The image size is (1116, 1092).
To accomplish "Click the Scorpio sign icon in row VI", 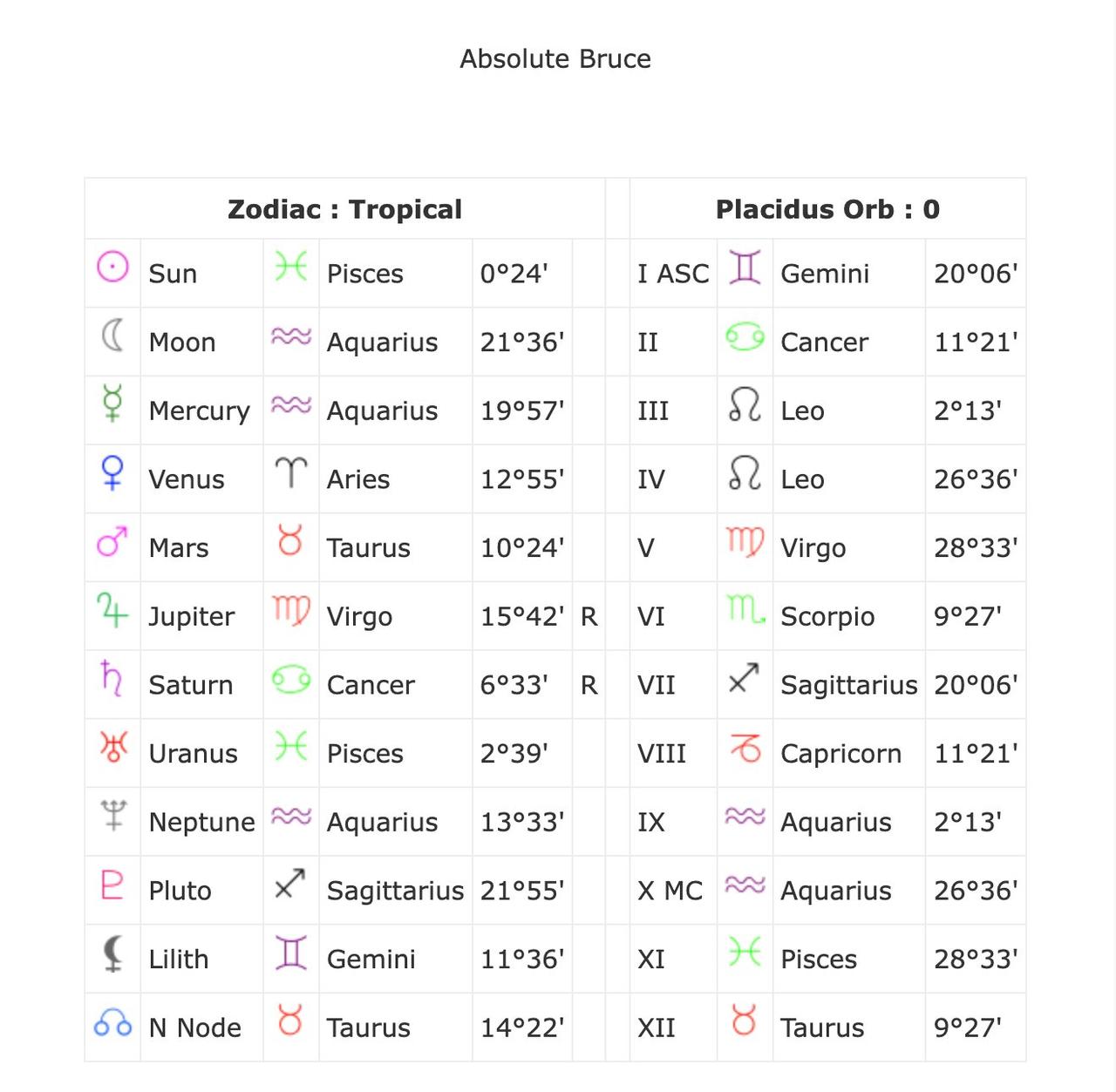I will [x=746, y=610].
